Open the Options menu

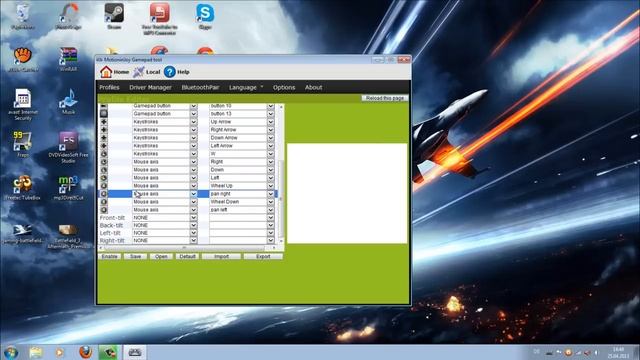[284, 87]
